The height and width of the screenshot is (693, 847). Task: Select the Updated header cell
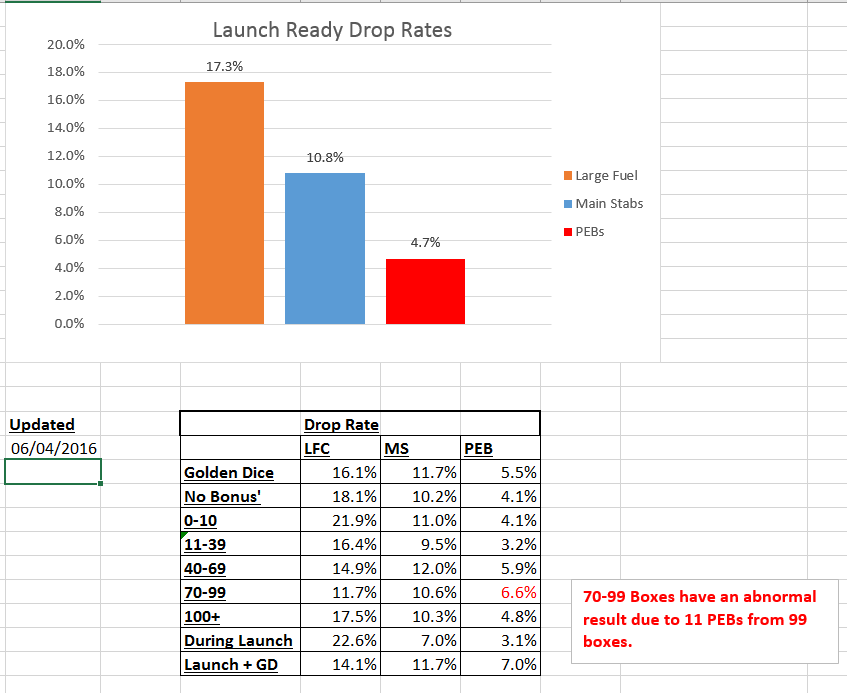[x=42, y=424]
